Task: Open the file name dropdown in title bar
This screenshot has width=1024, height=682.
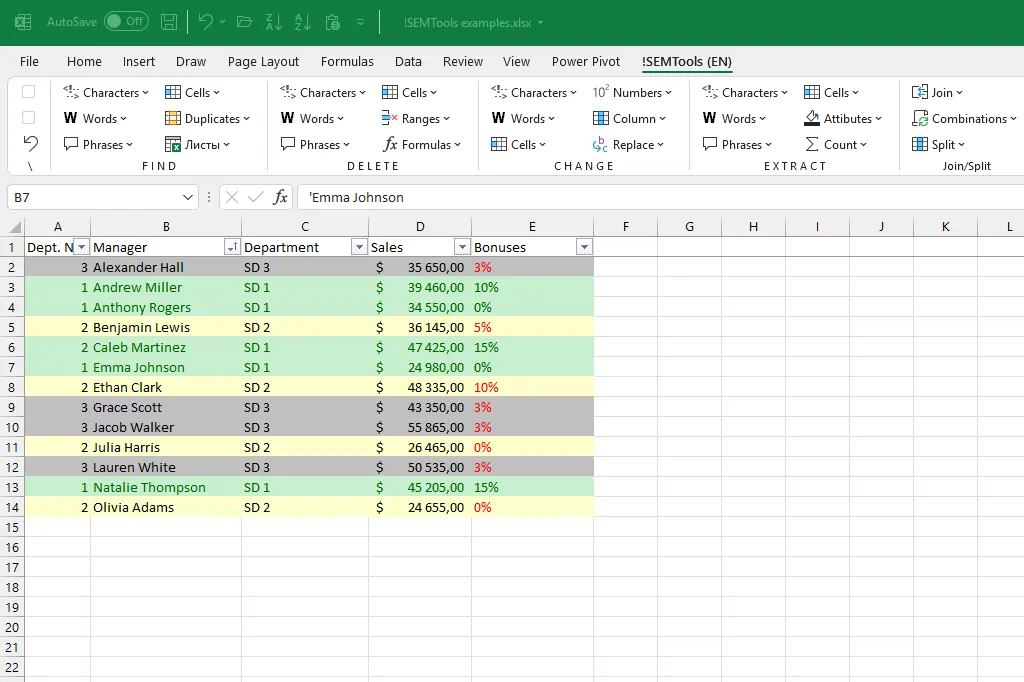Action: (x=540, y=23)
